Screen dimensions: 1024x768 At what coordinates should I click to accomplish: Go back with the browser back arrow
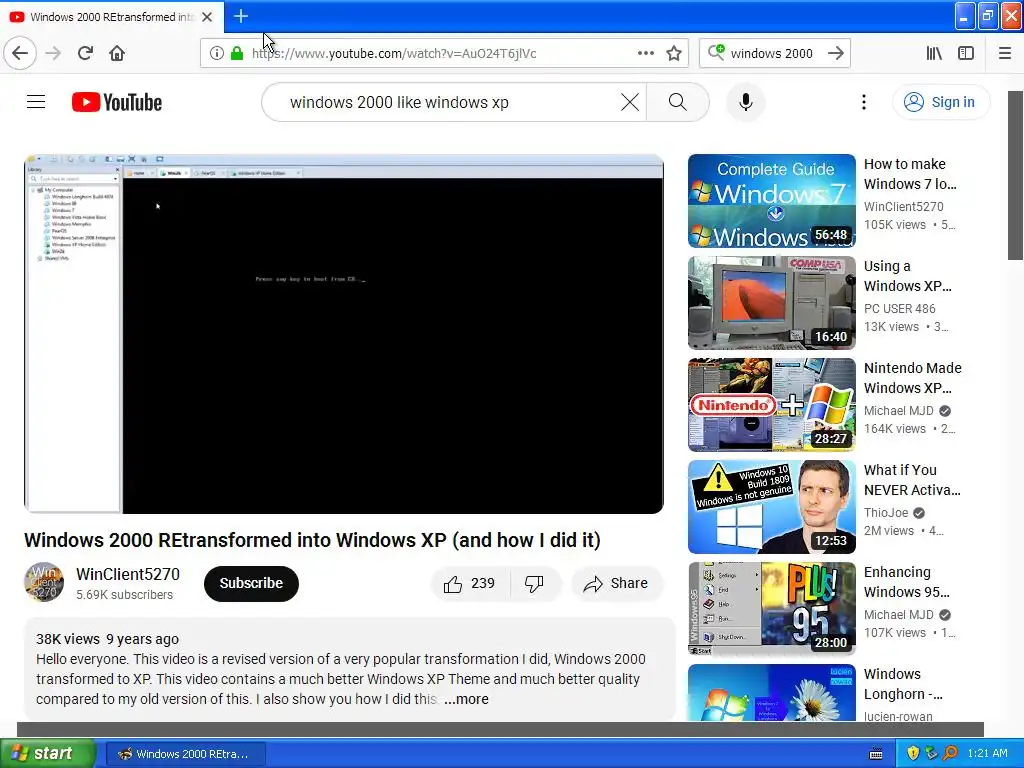tap(20, 53)
